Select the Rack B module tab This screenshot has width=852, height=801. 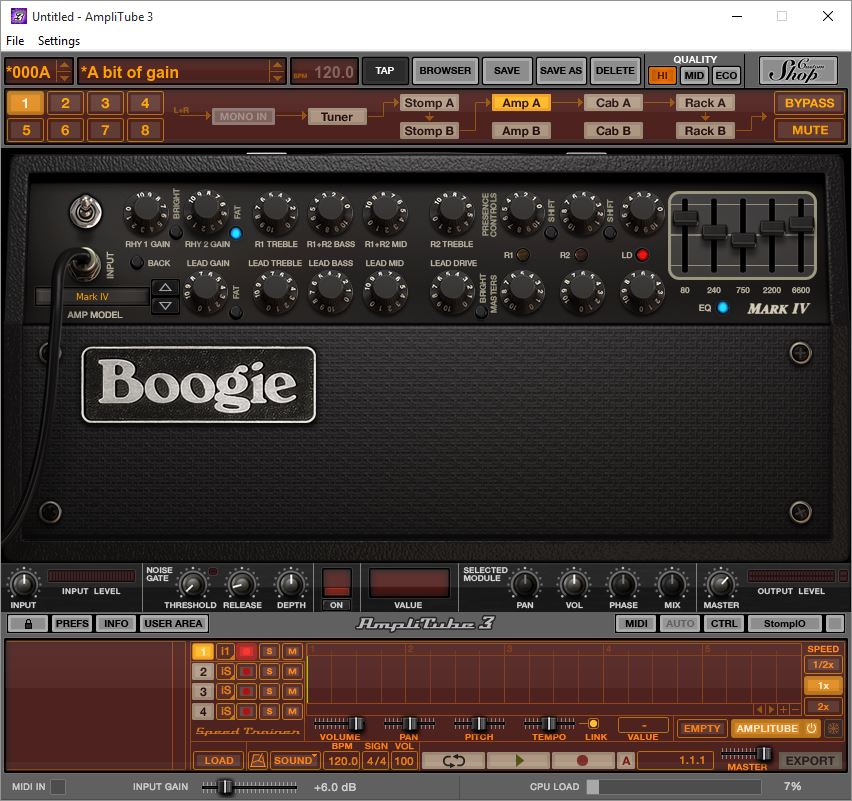point(705,130)
